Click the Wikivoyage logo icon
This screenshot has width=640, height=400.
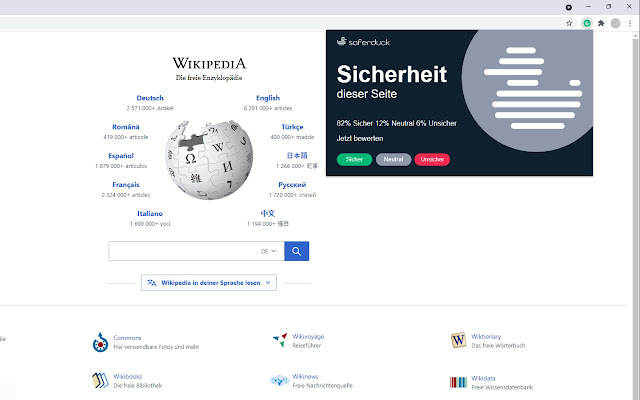coord(280,340)
